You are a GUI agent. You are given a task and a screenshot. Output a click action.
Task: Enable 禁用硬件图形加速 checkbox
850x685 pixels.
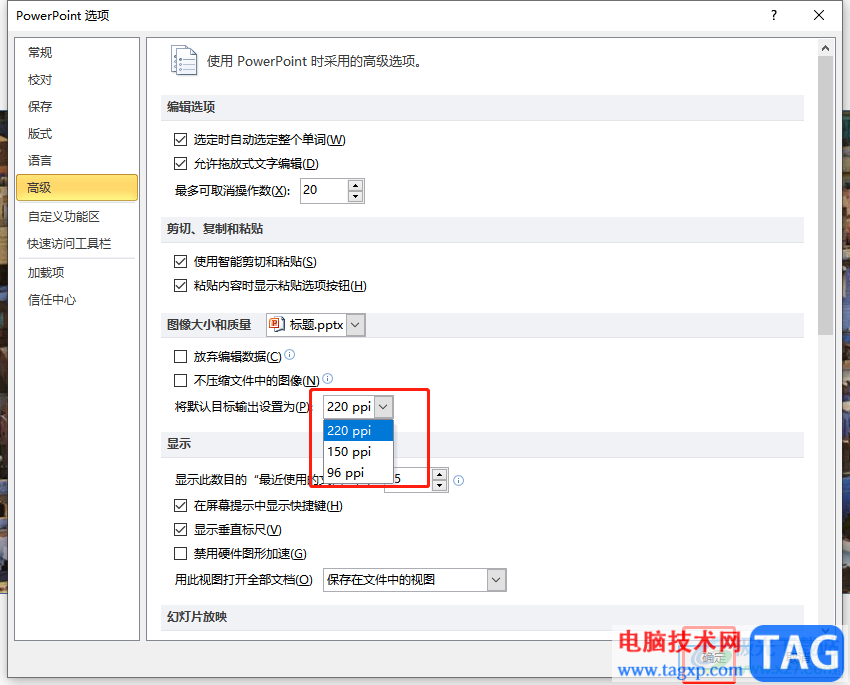(181, 553)
